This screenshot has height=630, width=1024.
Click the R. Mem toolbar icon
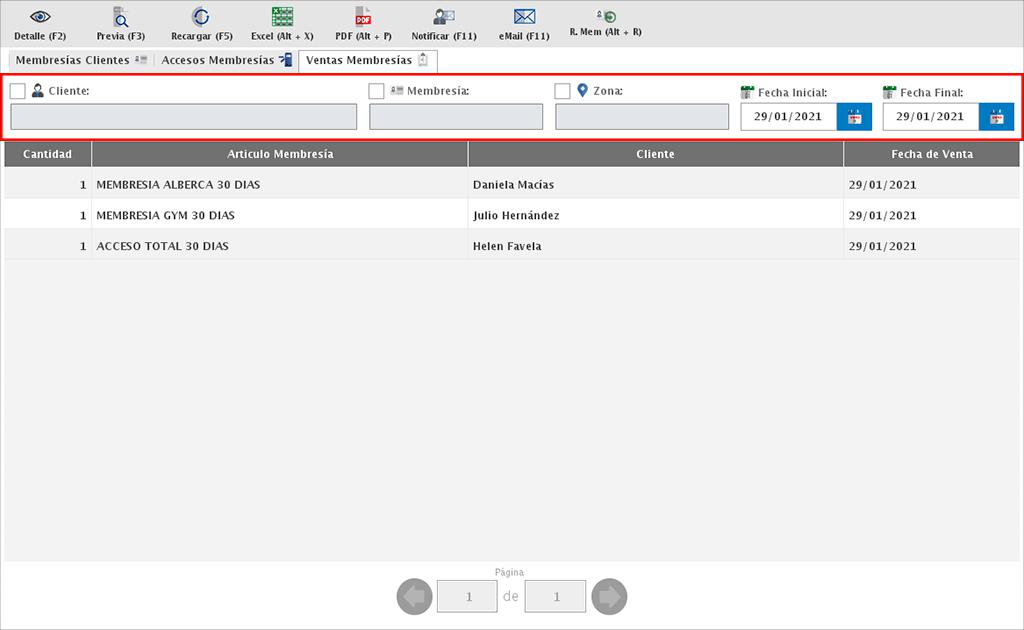(605, 17)
